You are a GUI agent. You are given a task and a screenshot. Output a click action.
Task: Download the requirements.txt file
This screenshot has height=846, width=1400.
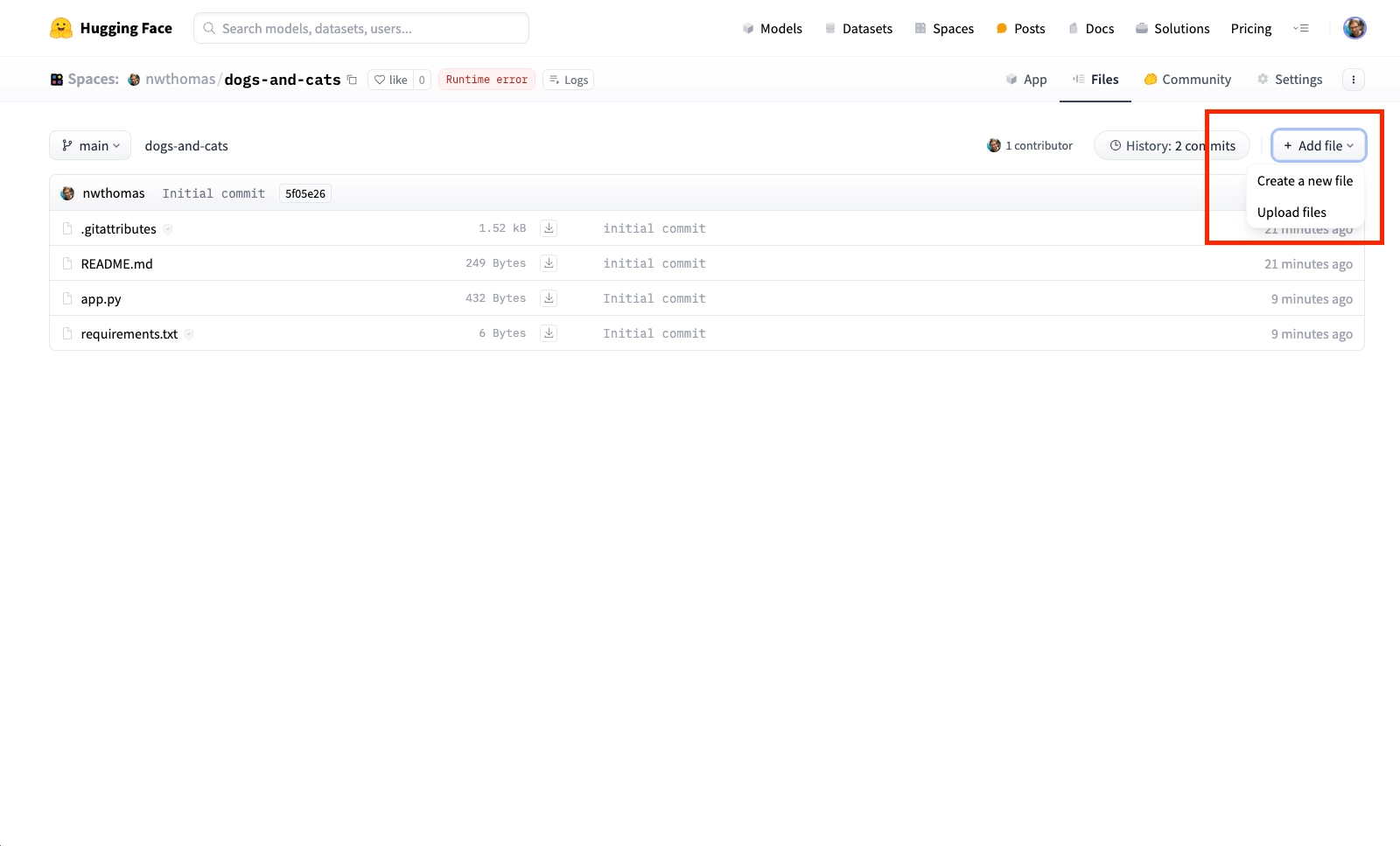click(549, 333)
